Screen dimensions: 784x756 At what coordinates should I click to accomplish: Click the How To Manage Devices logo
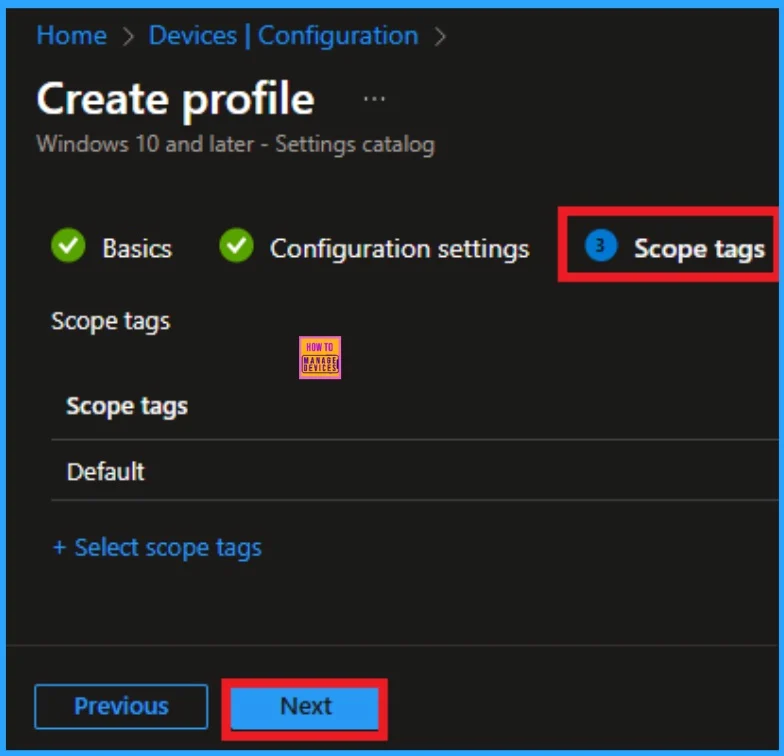(x=319, y=357)
